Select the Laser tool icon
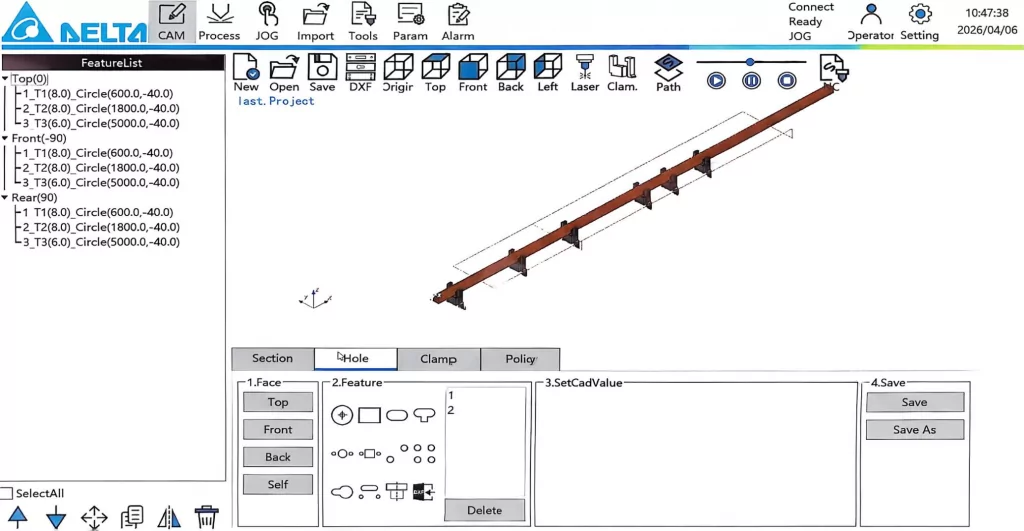Image resolution: width=1024 pixels, height=531 pixels. (584, 73)
